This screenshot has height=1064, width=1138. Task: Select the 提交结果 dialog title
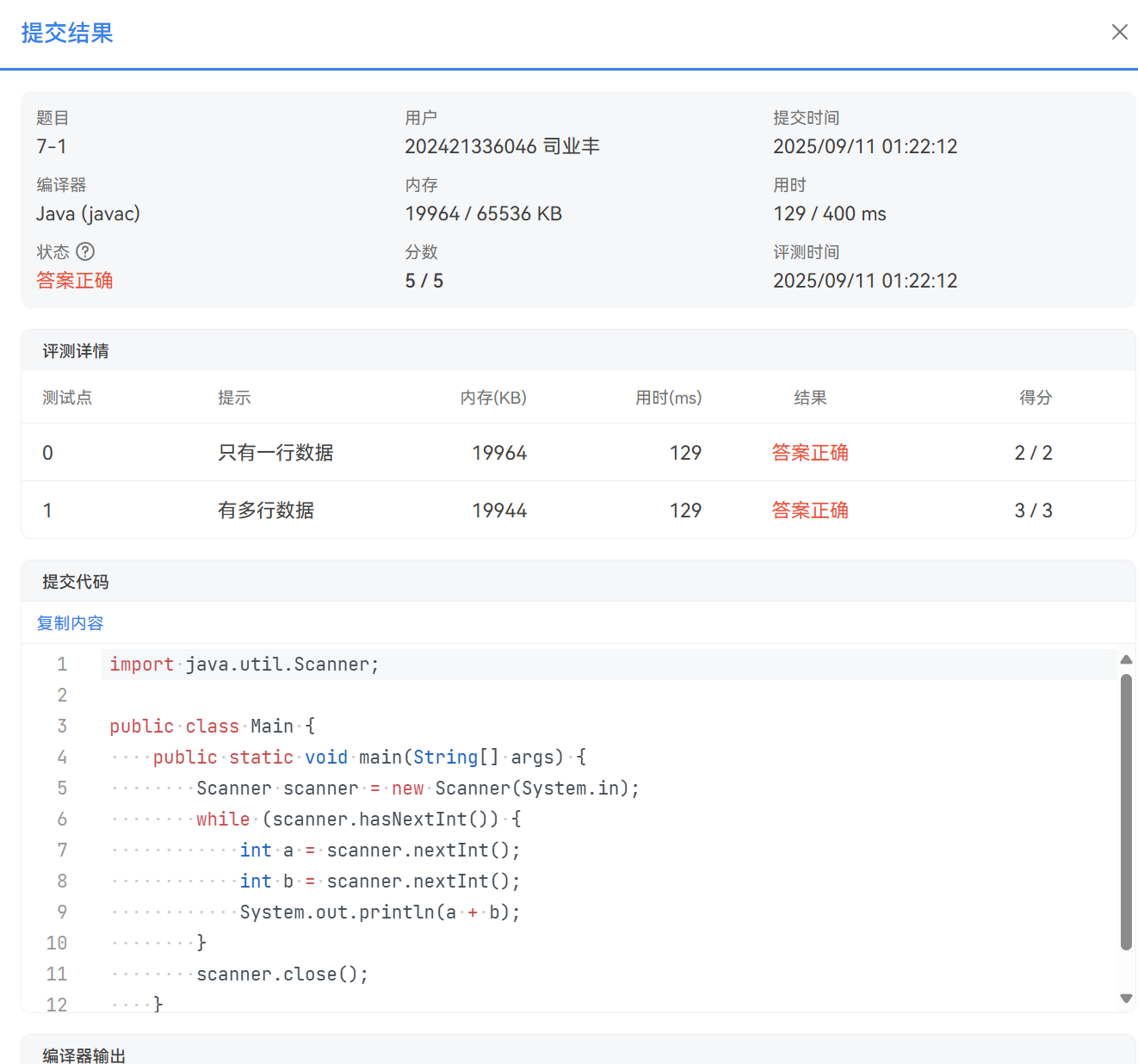[67, 32]
